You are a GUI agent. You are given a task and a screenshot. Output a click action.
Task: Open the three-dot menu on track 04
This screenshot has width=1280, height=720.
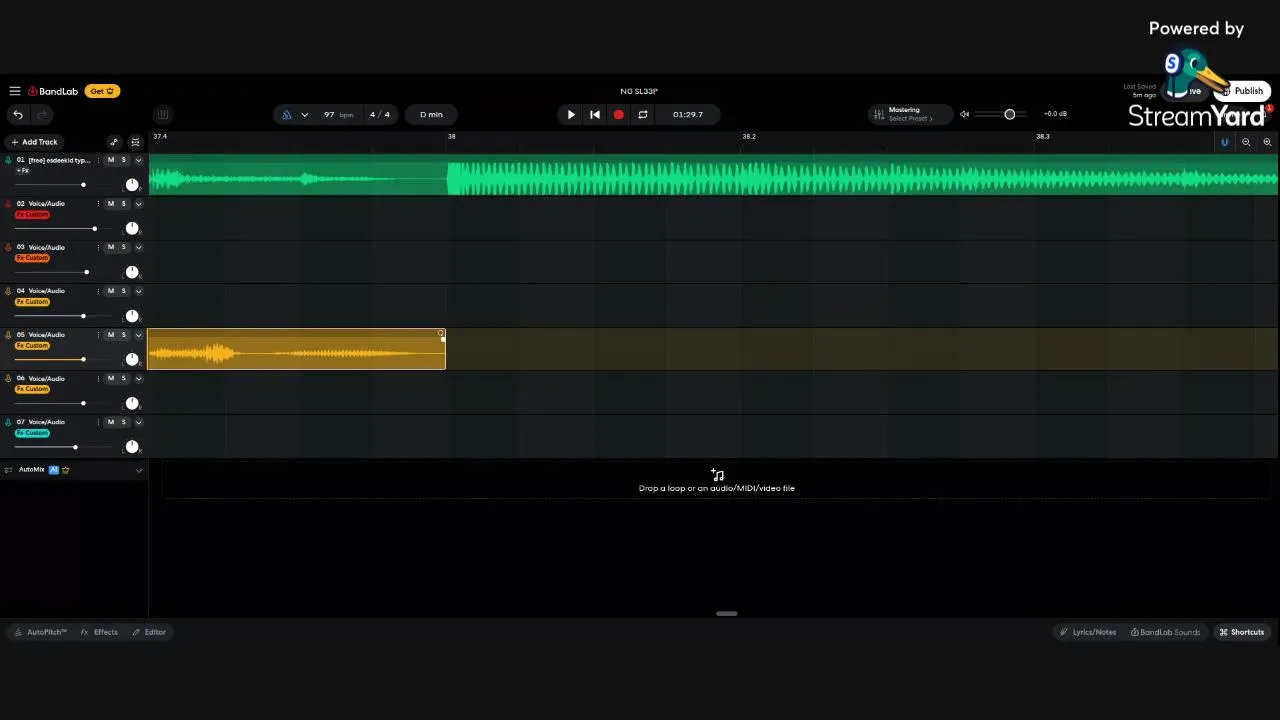pos(98,291)
